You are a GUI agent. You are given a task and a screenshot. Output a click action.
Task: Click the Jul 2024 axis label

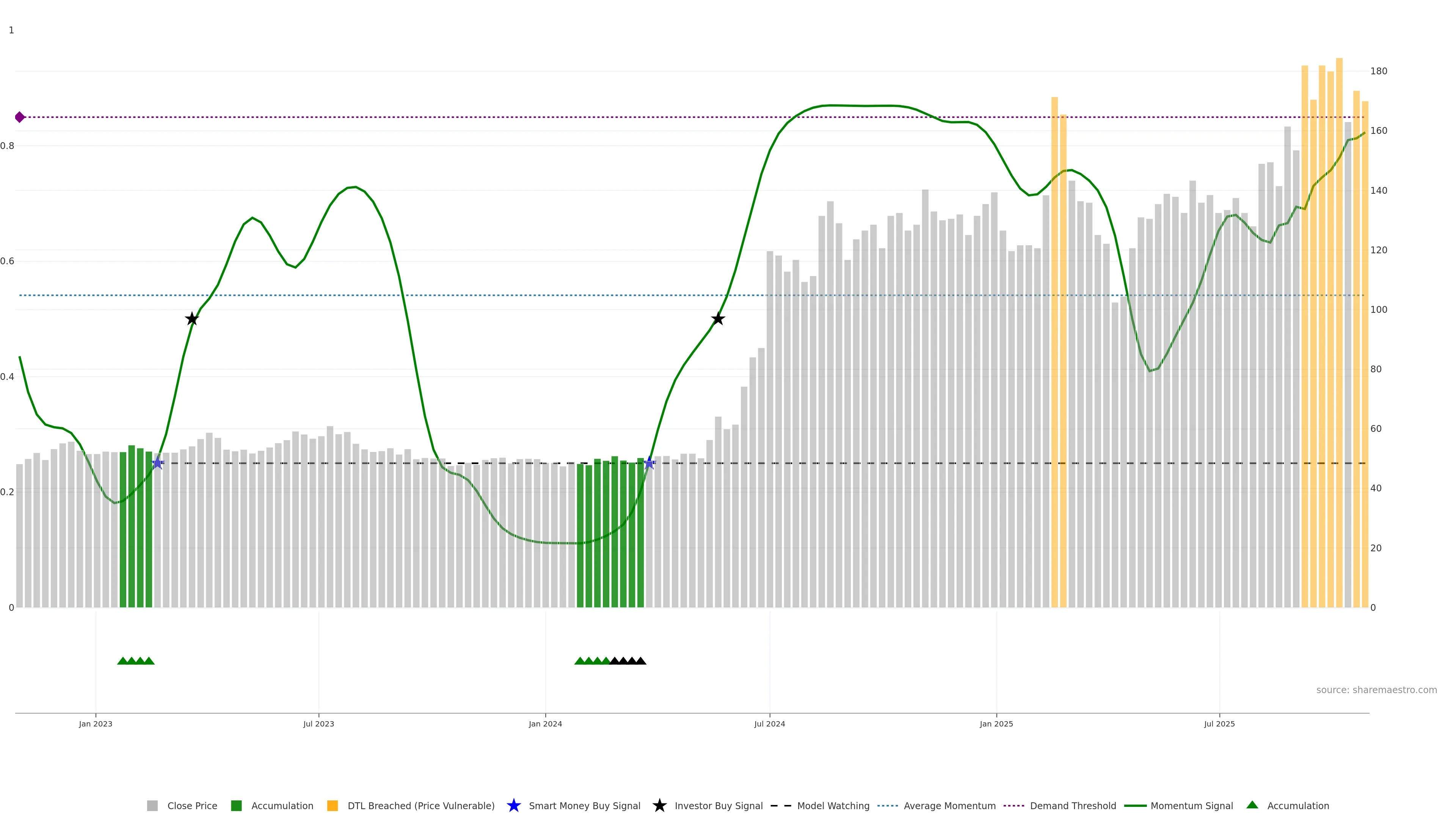pos(769,724)
